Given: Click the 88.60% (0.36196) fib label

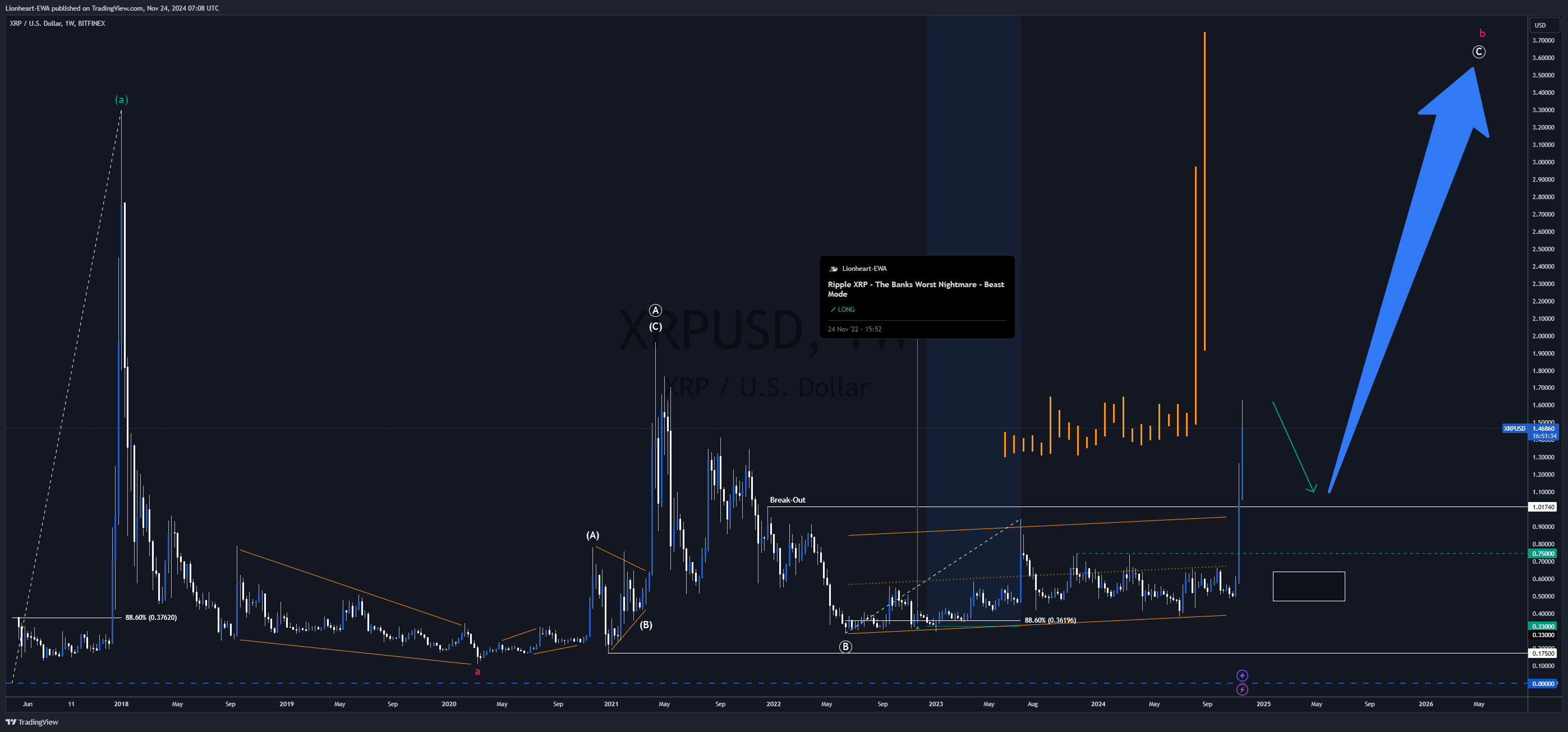Looking at the screenshot, I should click(1050, 620).
